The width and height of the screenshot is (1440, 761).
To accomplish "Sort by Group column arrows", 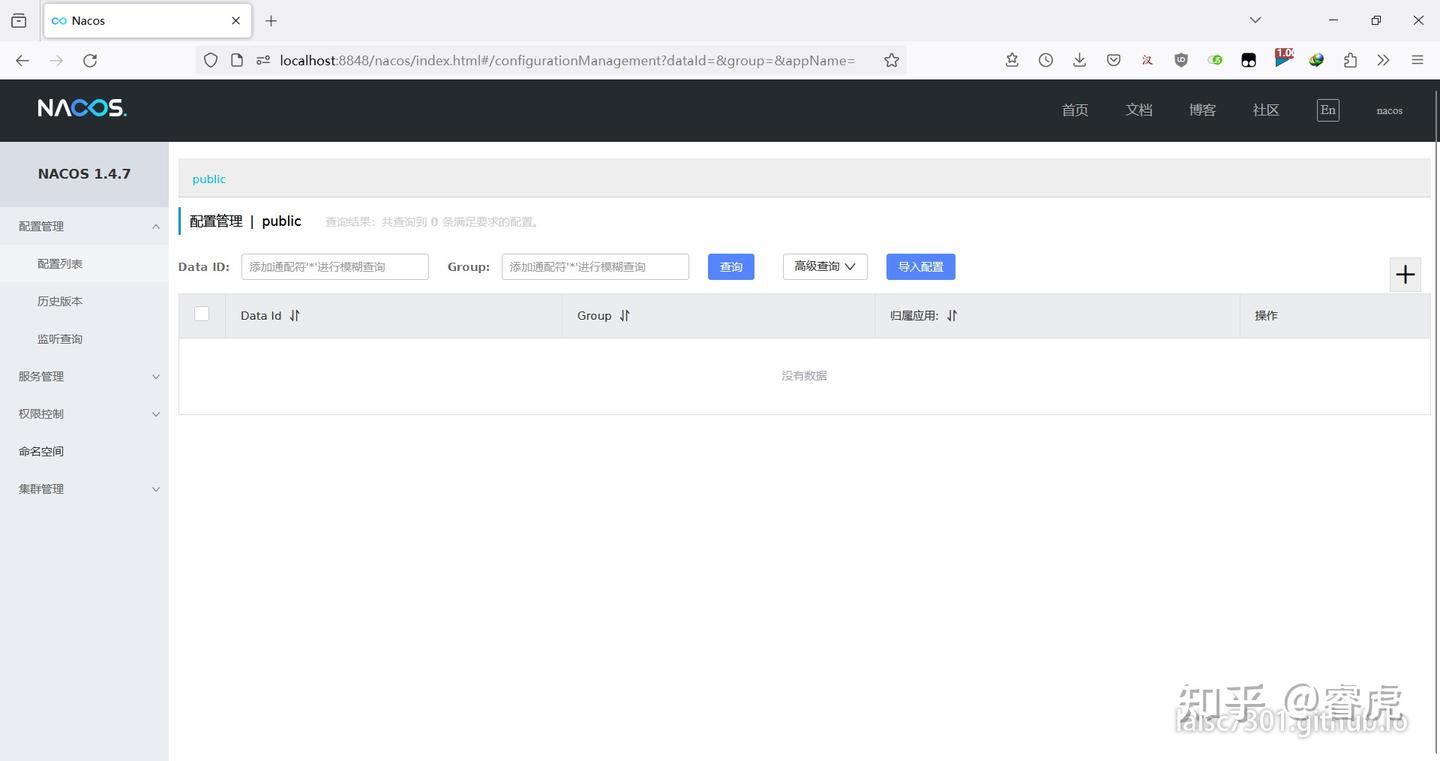I will point(625,315).
